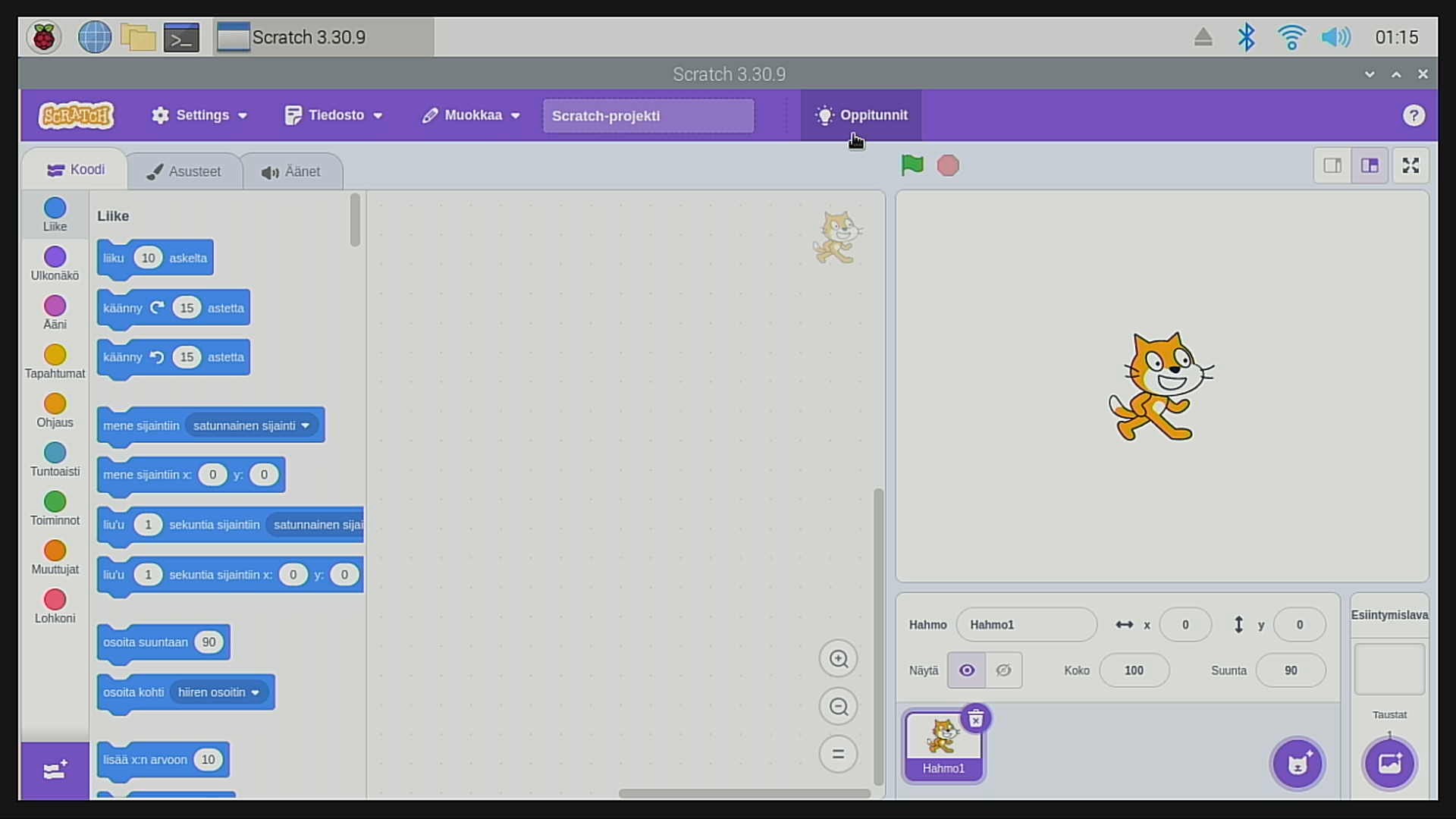Viewport: 1456px width, 819px height.
Task: Click the Scratch logo
Action: [x=76, y=115]
